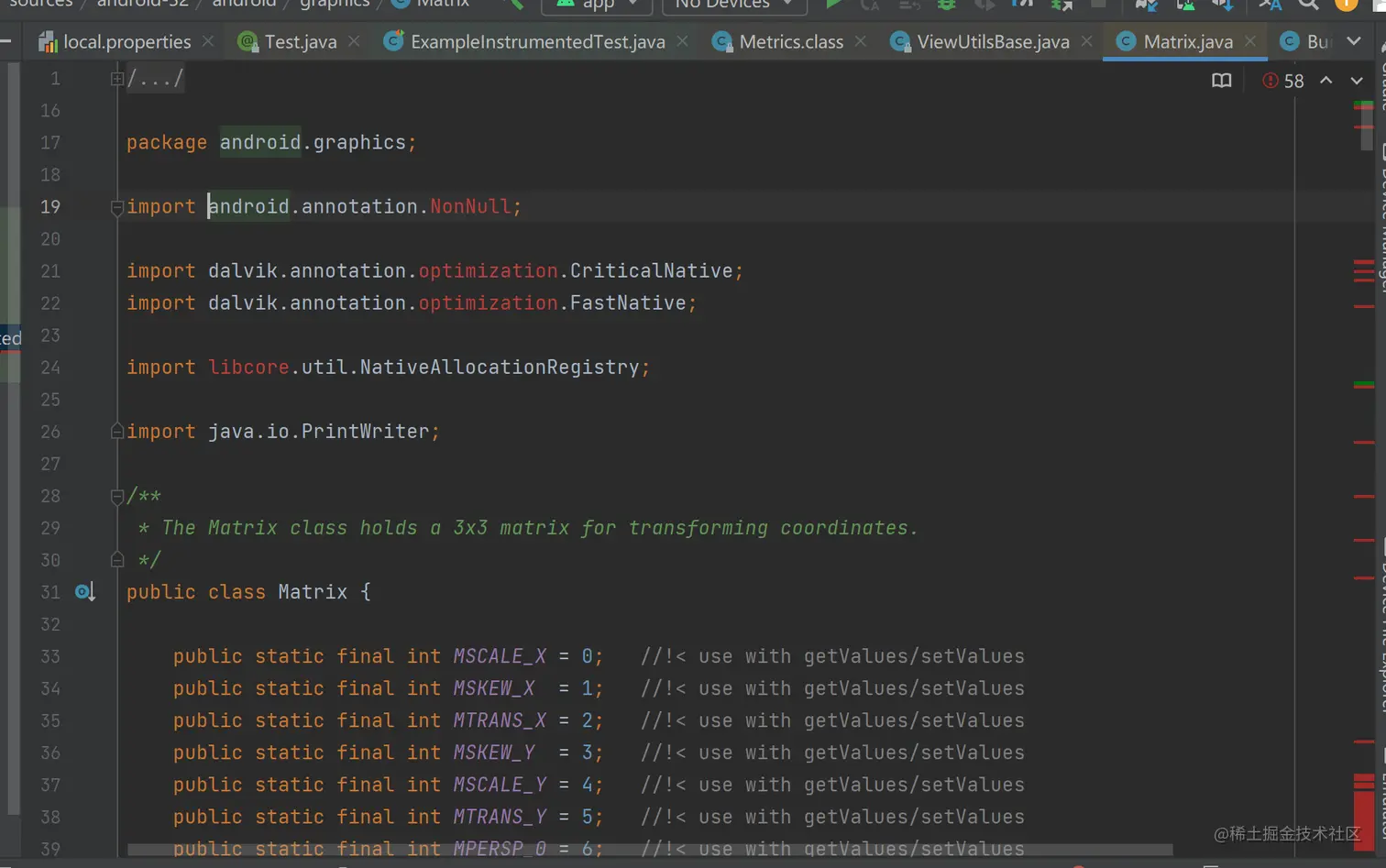Click the Translate toolbar icon
1386x868 pixels.
(1270, 5)
